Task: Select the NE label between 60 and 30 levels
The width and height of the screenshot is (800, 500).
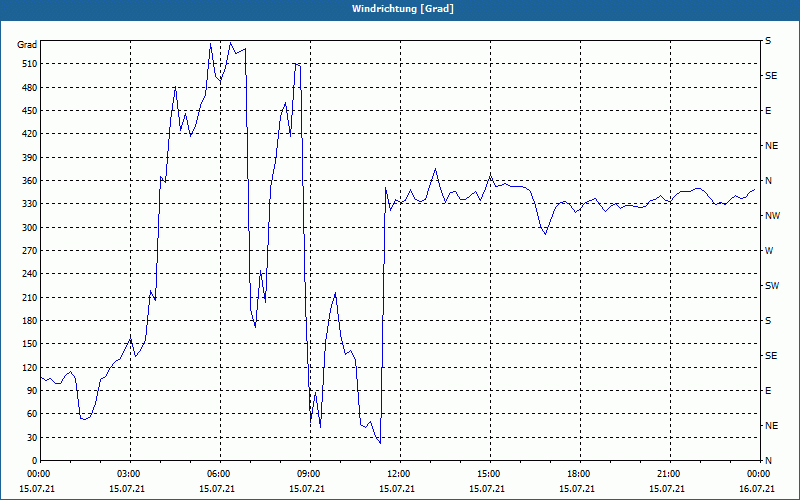Action: pyautogui.click(x=771, y=426)
